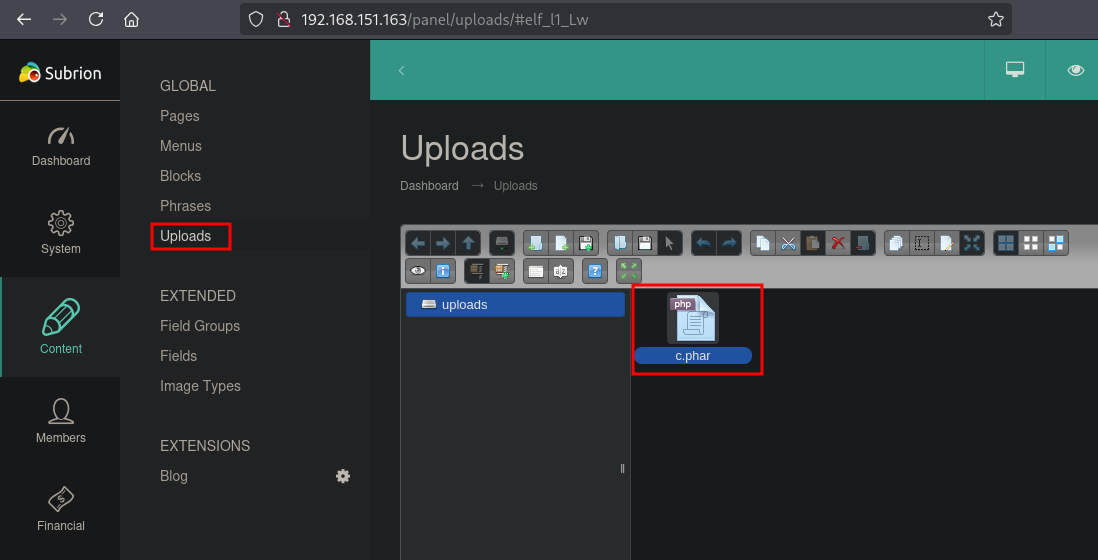Open the Field Groups link
Image resolution: width=1098 pixels, height=560 pixels.
click(x=200, y=326)
